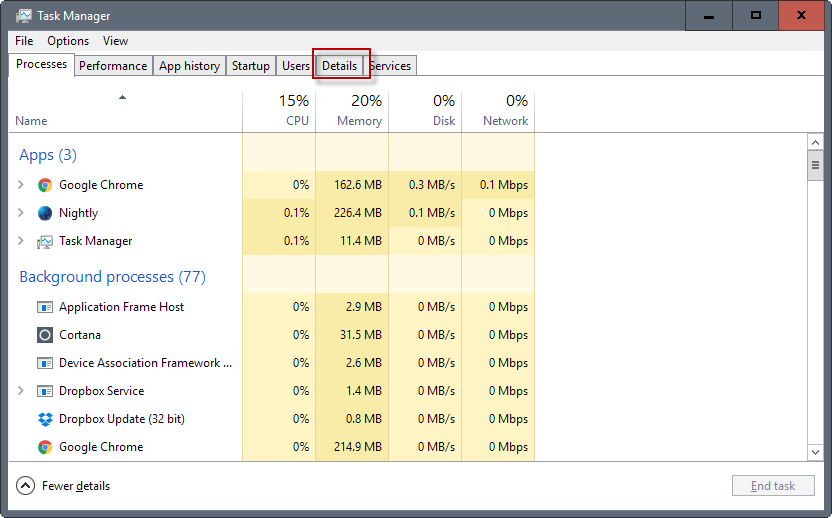Select the Device Association Framework row
The image size is (832, 518).
point(272,363)
